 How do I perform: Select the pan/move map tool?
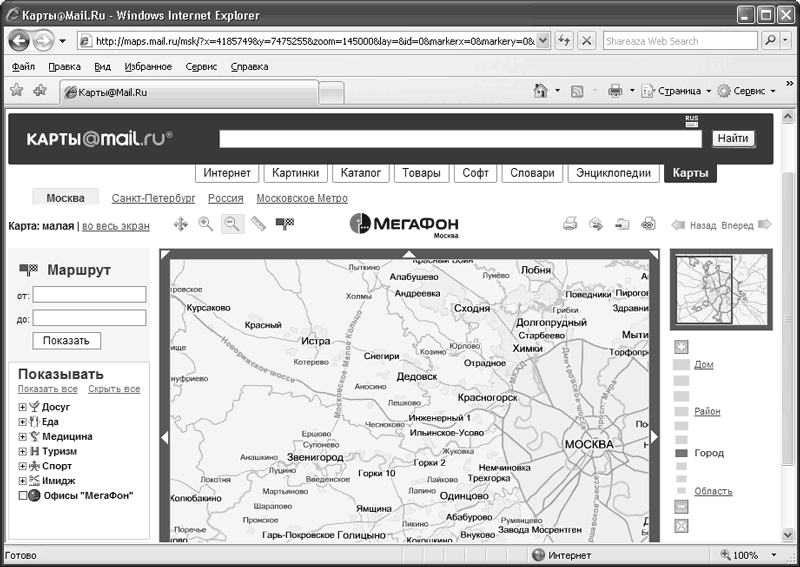click(x=181, y=224)
